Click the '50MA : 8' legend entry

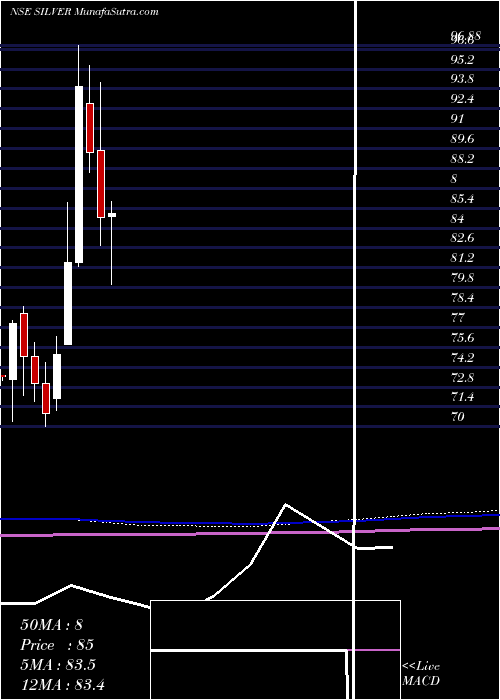52,625
